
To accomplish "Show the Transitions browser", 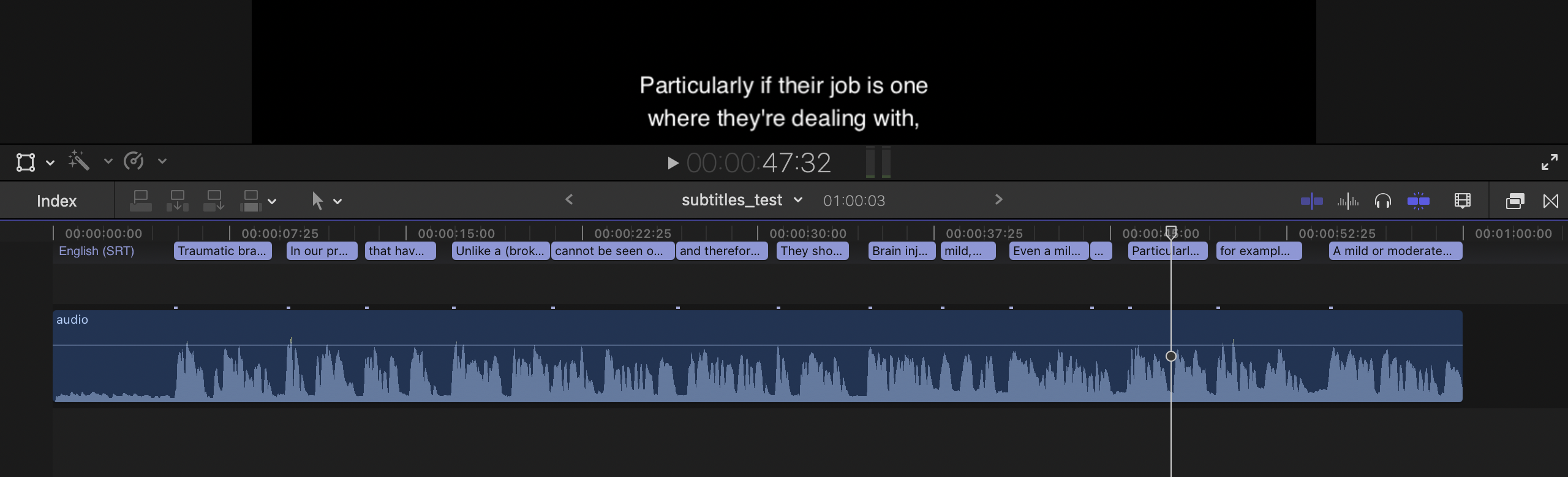I will point(1551,201).
